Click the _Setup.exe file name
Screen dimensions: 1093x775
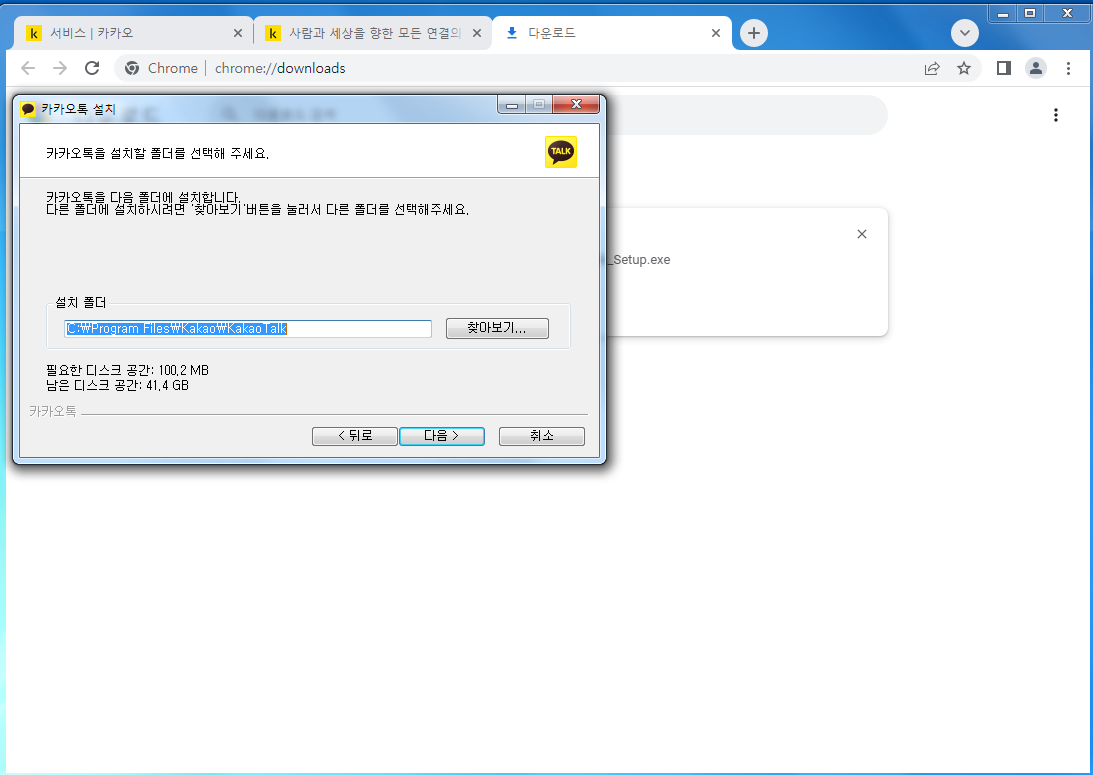[x=638, y=259]
